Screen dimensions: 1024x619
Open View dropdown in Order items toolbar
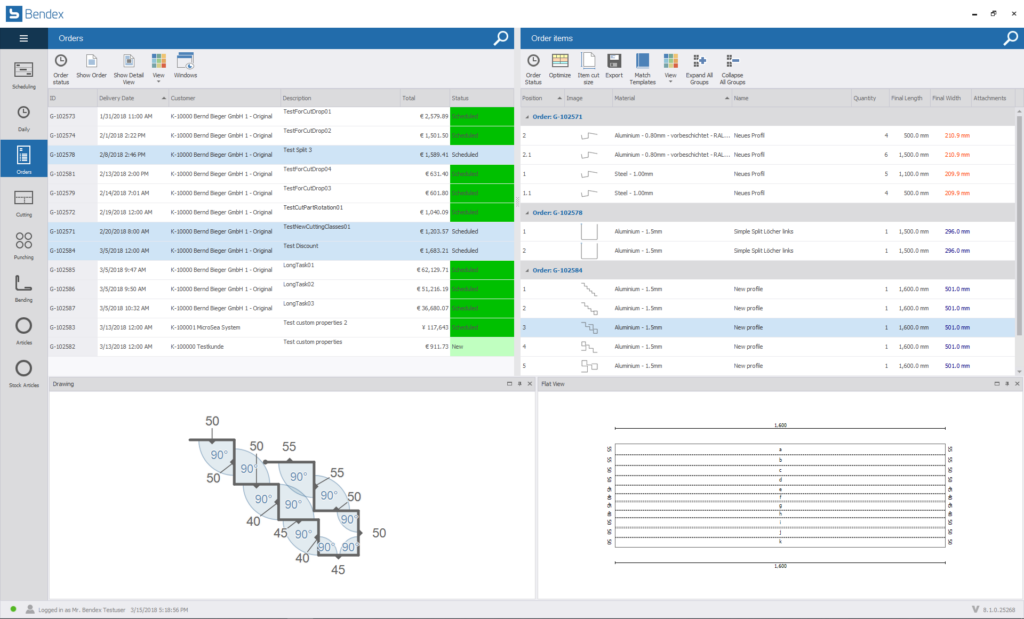pyautogui.click(x=670, y=67)
